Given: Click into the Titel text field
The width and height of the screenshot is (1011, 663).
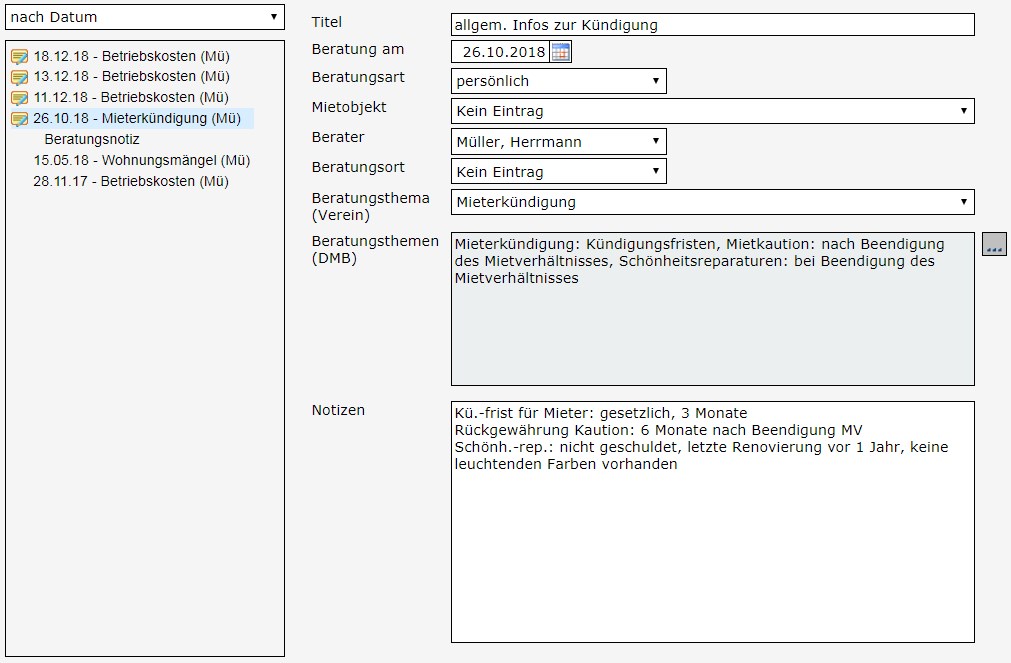Looking at the screenshot, I should tap(712, 25).
